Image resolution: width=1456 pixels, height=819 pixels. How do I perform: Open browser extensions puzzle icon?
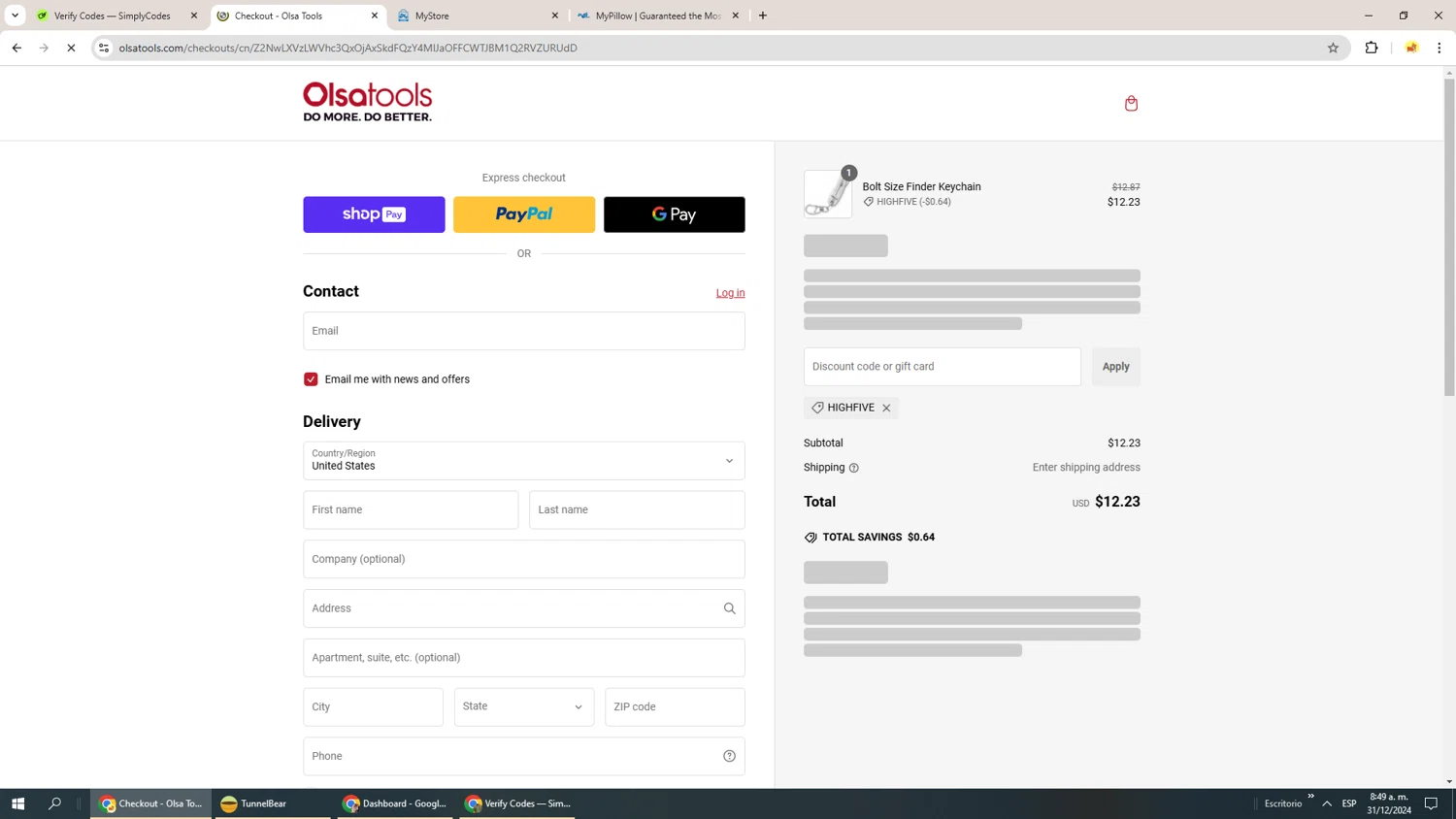(x=1372, y=48)
